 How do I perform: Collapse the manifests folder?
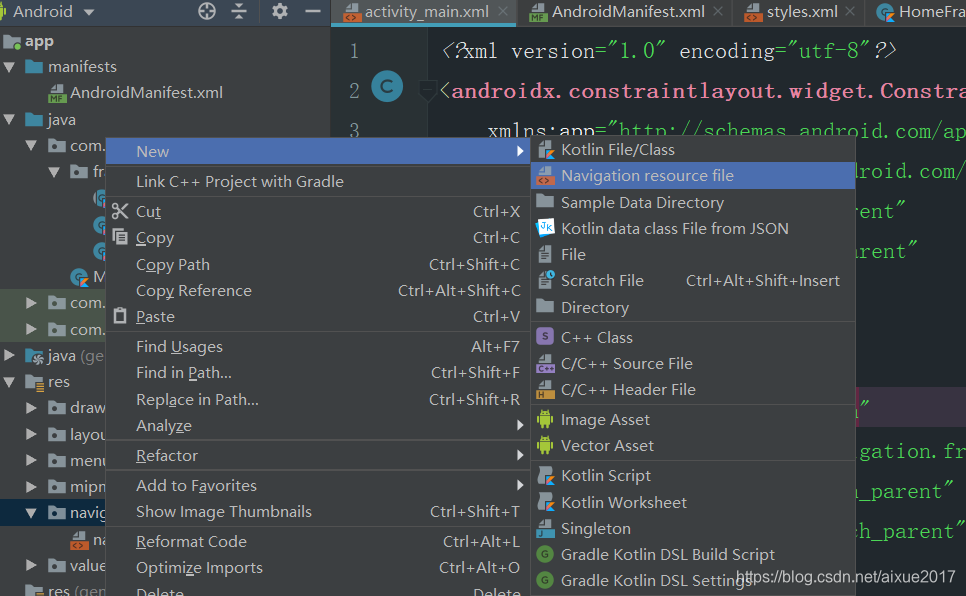tap(9, 67)
